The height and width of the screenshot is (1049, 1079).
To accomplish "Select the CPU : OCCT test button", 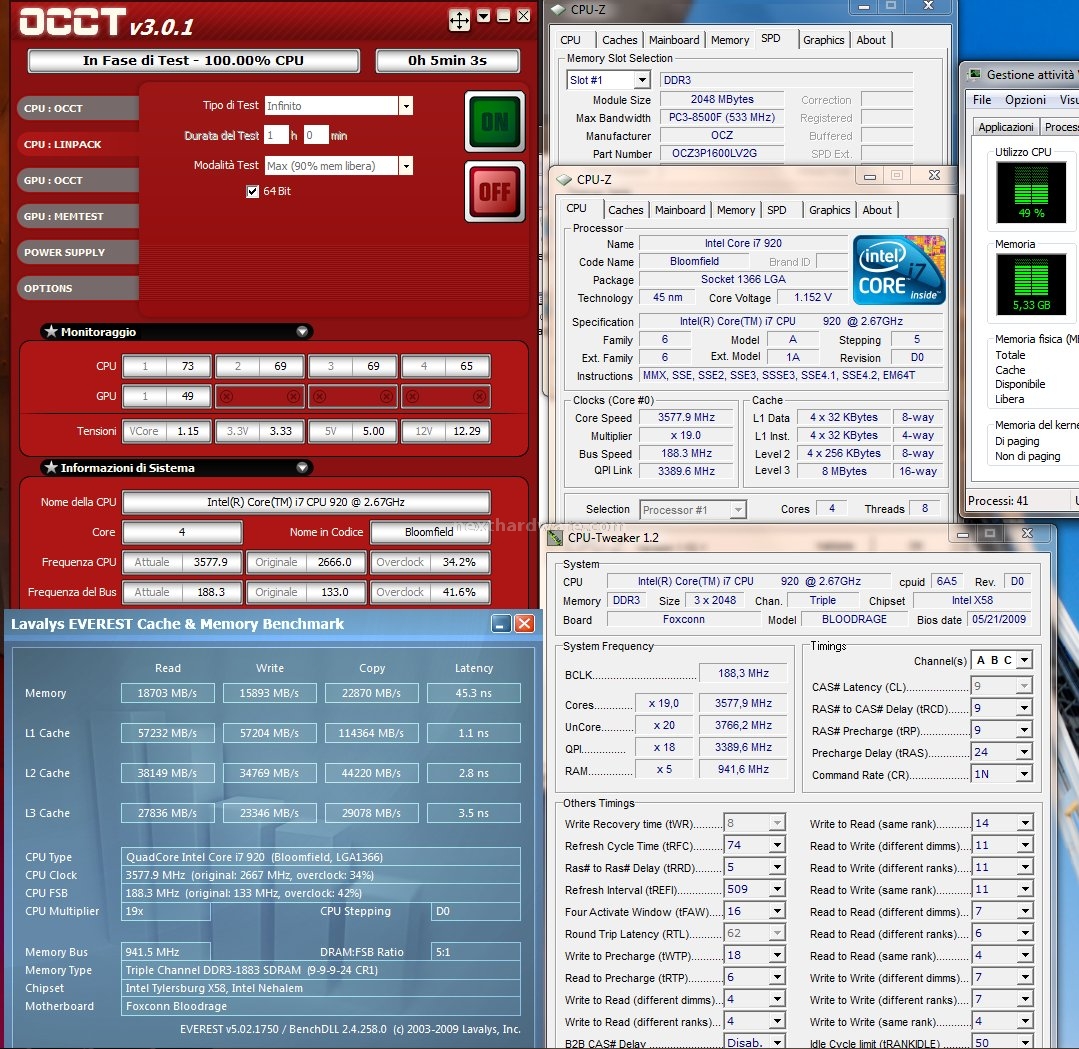I will [x=77, y=109].
